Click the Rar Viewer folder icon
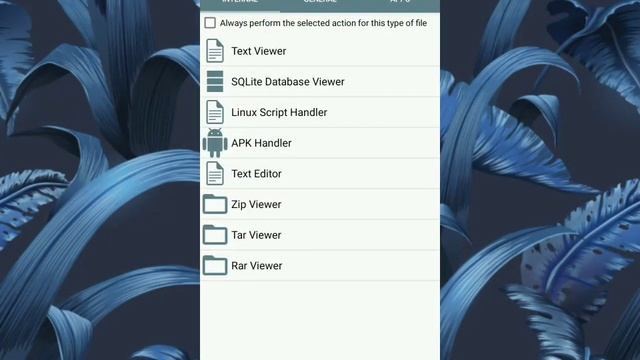The height and width of the screenshot is (360, 640). [215, 265]
